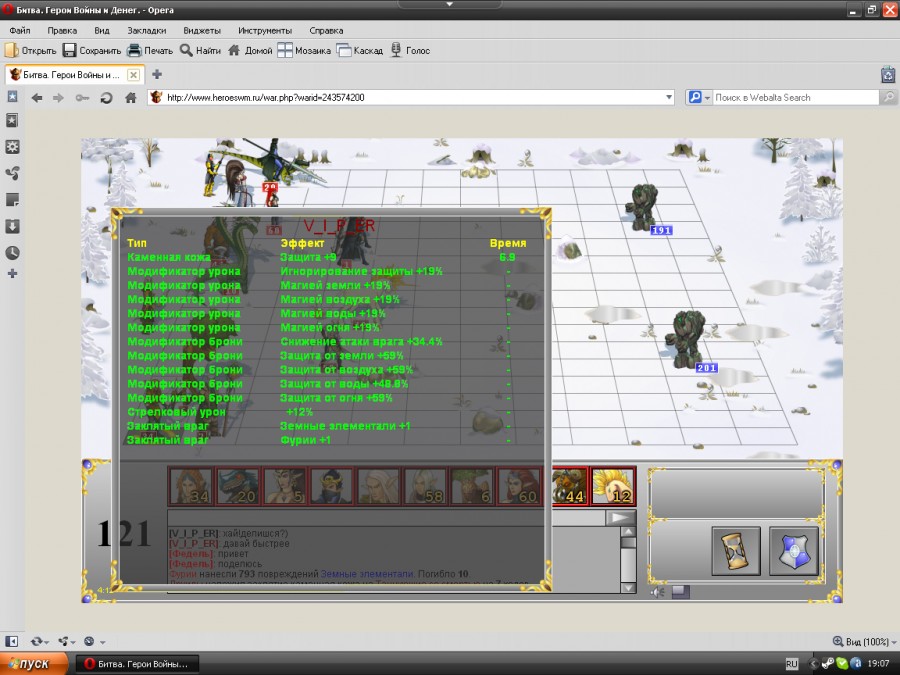The image size is (900, 675).
Task: Click the Webalta Search input field
Action: tap(796, 98)
